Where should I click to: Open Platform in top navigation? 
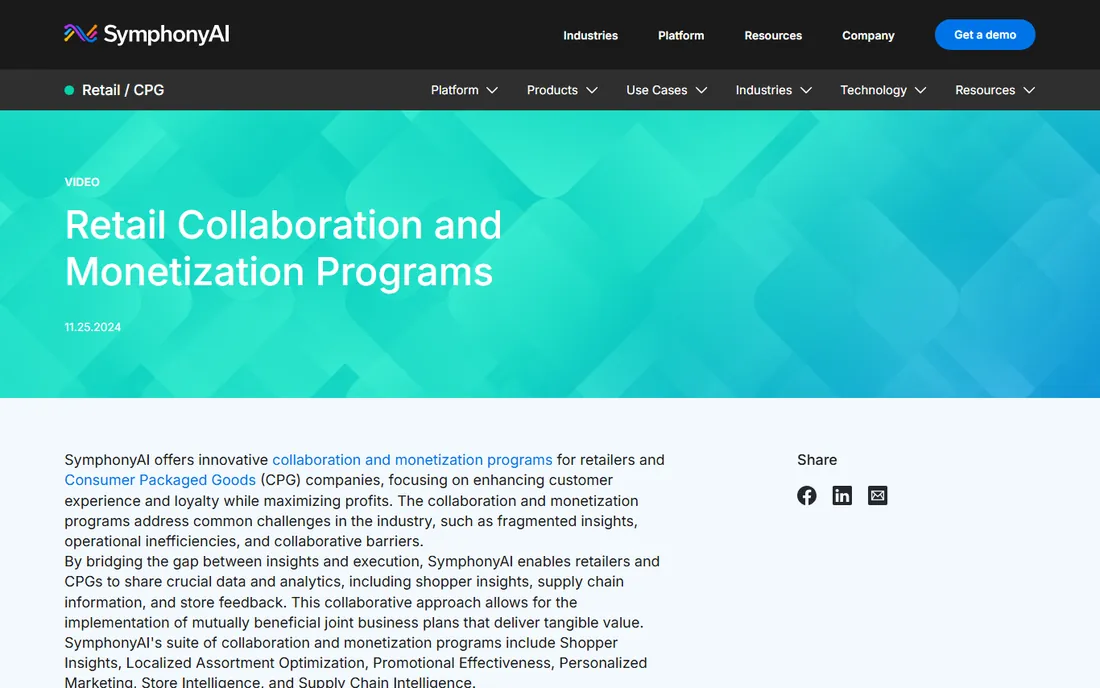point(681,35)
